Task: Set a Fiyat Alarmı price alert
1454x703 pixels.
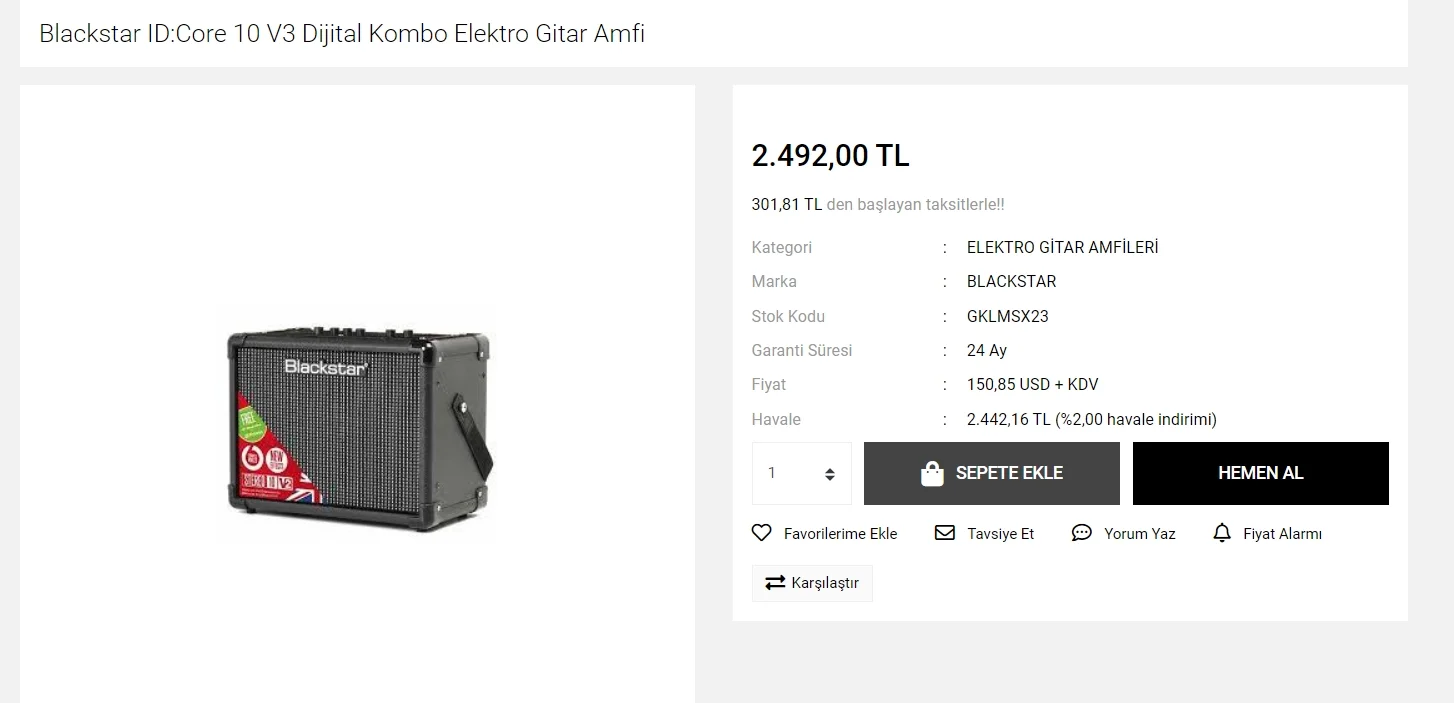Action: (x=1282, y=534)
